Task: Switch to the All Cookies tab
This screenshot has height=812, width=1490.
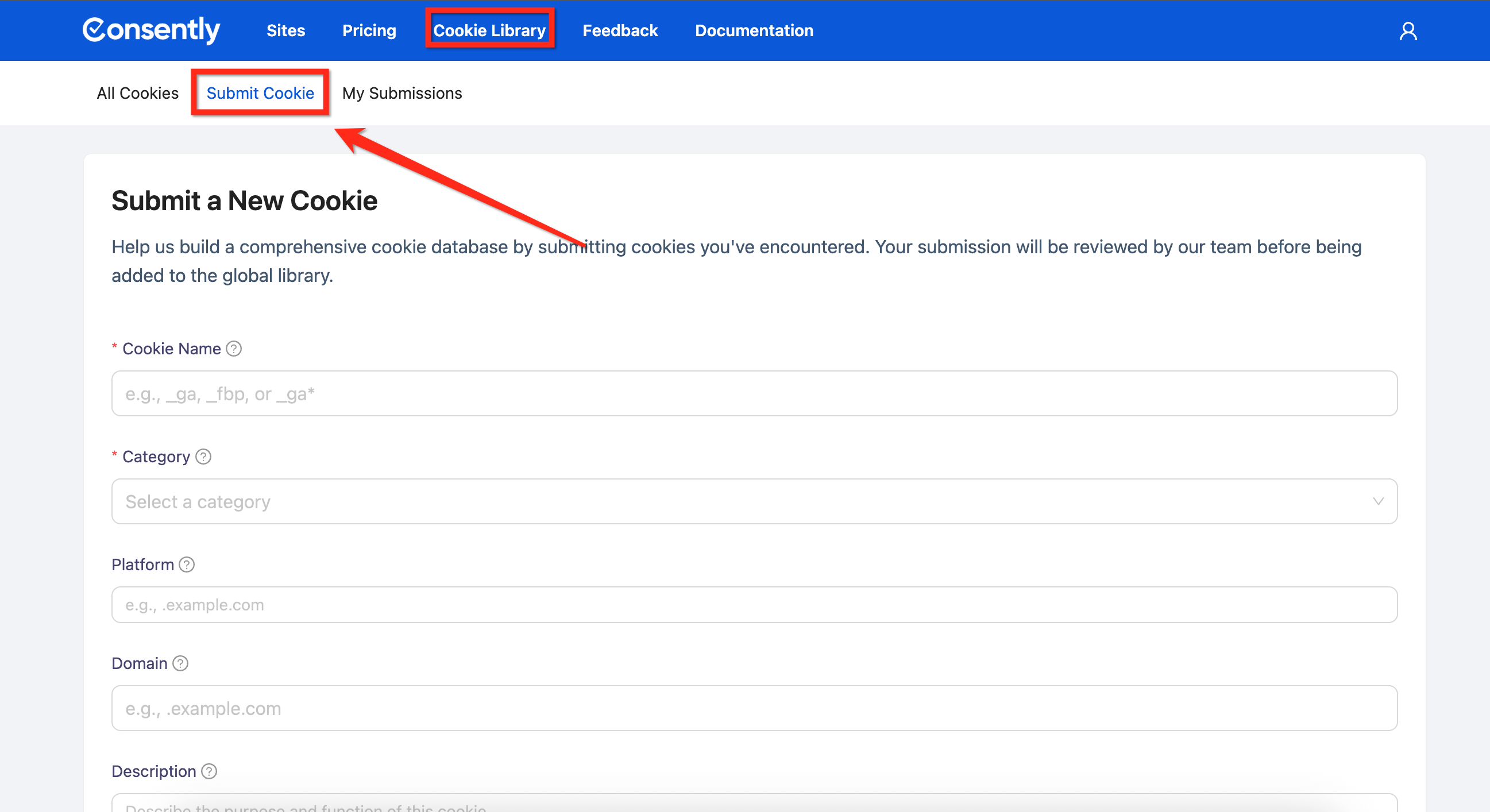Action: point(137,93)
